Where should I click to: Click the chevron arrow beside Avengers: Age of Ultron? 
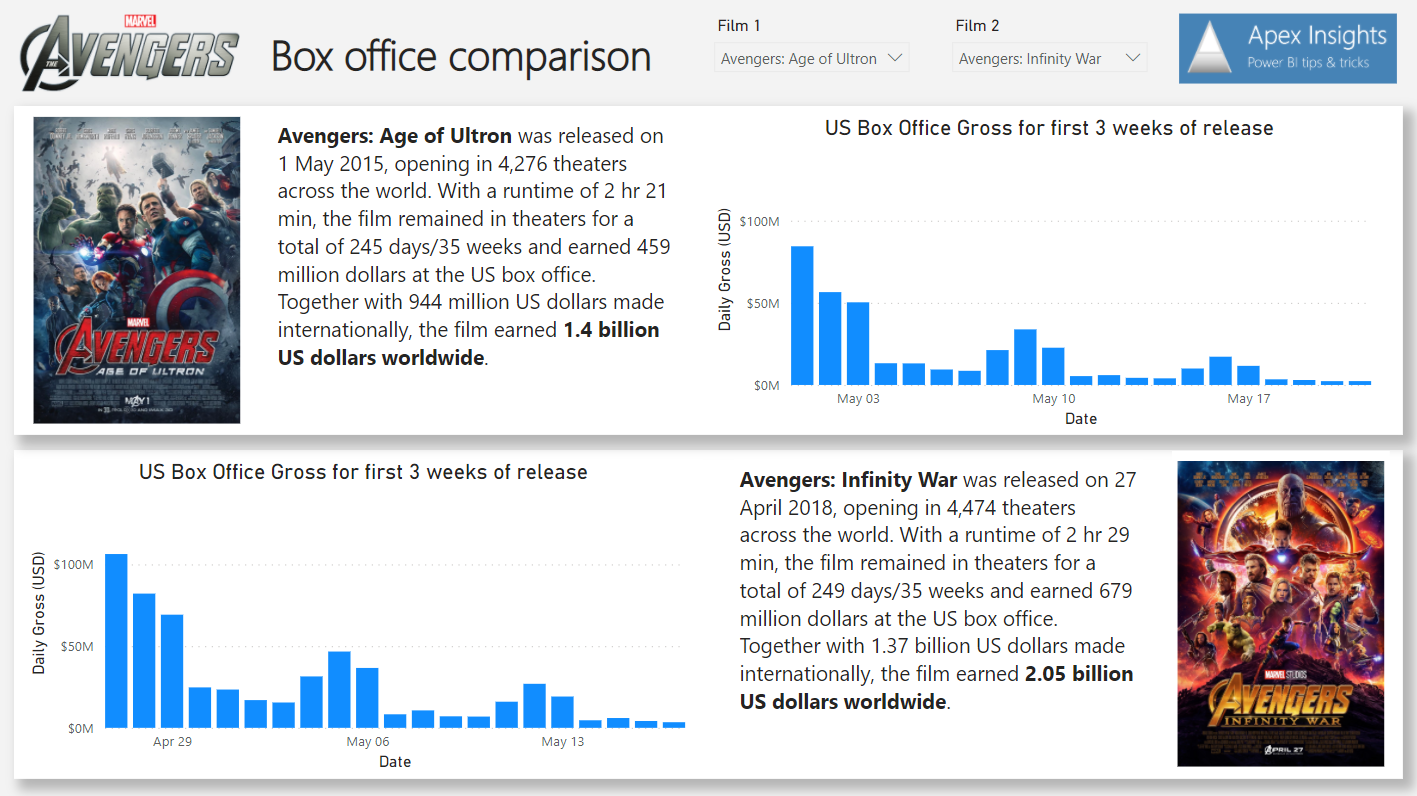click(895, 58)
